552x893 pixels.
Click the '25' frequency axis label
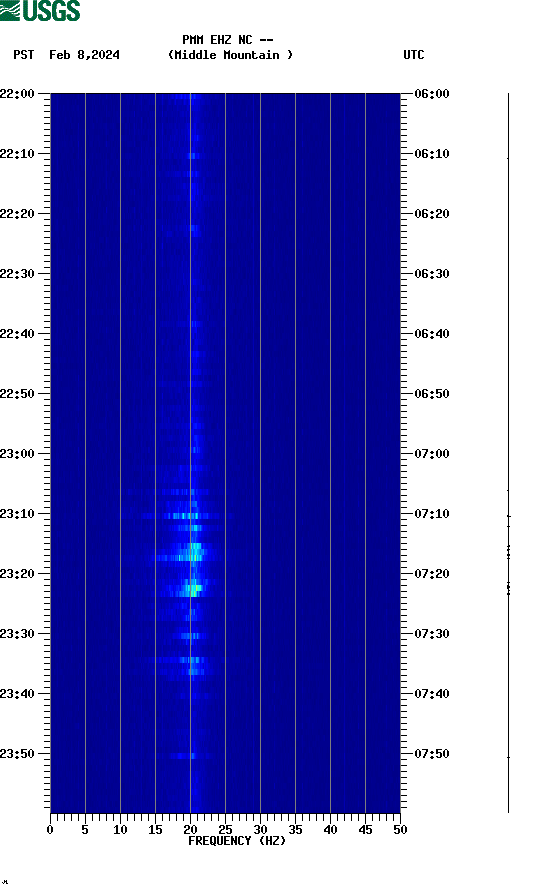(225, 830)
